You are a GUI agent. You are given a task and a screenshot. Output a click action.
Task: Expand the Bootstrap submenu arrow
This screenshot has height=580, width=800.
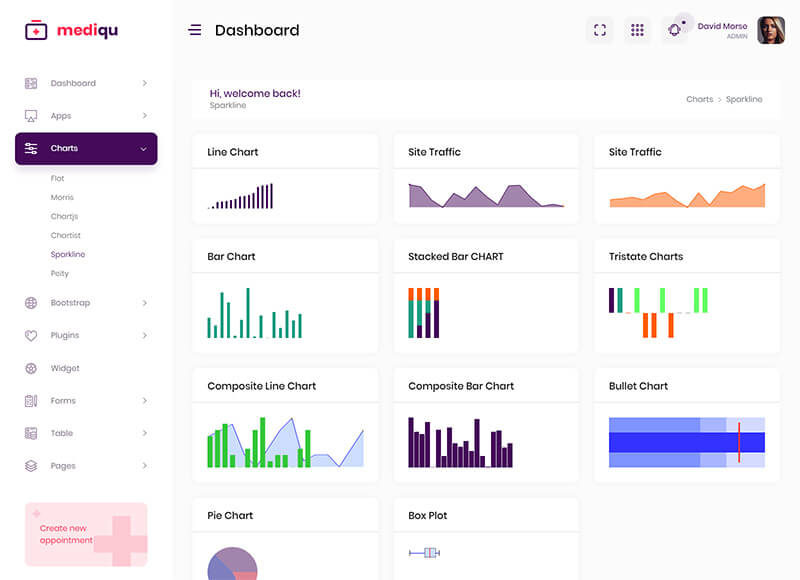click(144, 303)
